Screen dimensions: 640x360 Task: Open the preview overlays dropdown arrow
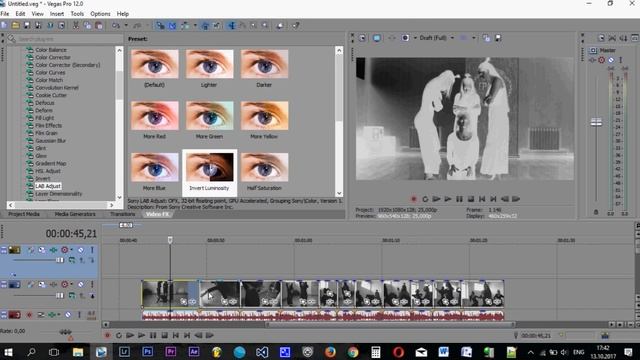(x=473, y=38)
